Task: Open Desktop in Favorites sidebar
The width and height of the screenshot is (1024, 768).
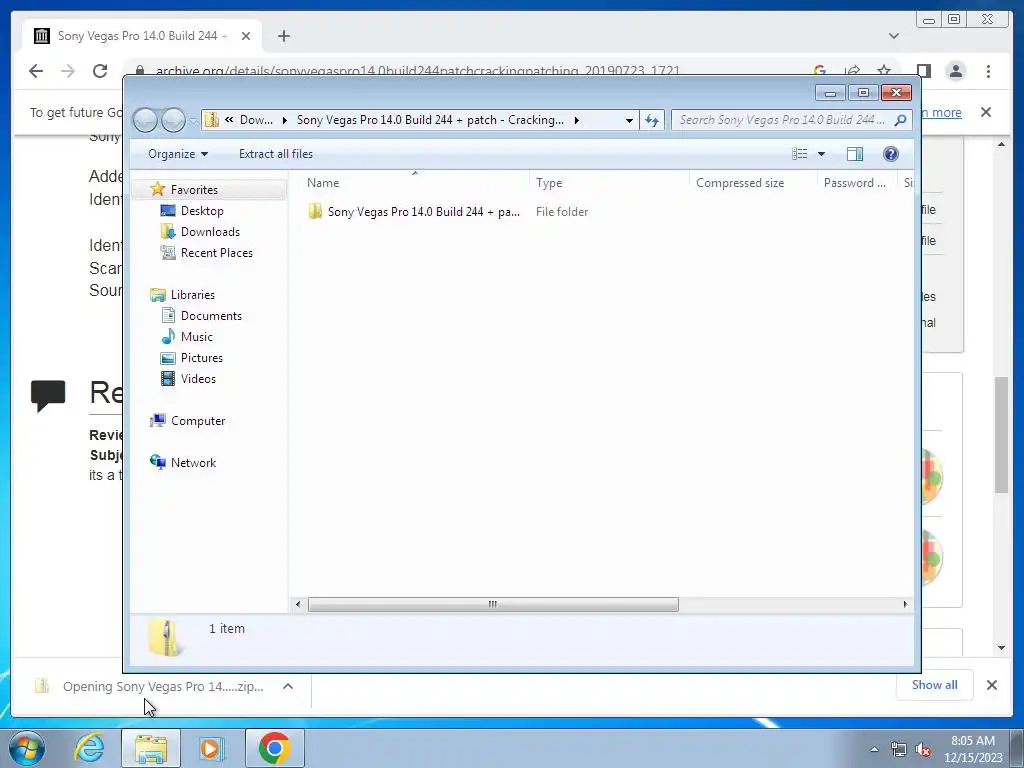Action: click(202, 211)
